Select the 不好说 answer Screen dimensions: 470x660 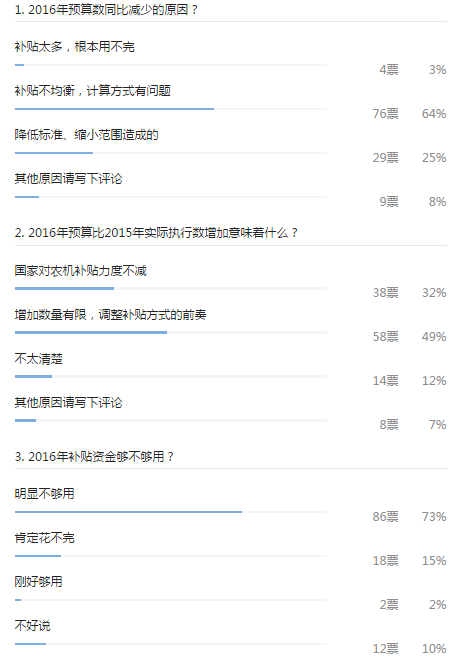click(x=32, y=625)
